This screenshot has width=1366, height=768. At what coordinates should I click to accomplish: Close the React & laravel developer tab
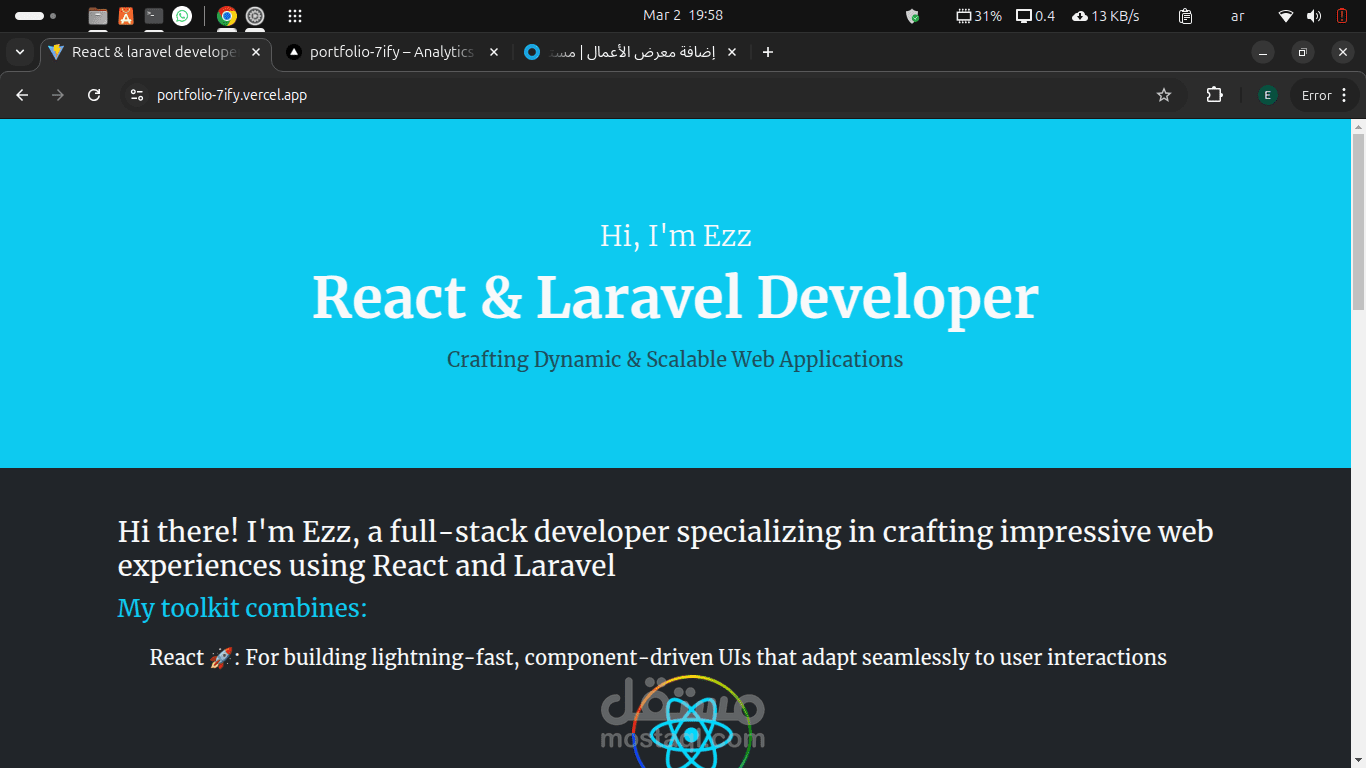(255, 52)
